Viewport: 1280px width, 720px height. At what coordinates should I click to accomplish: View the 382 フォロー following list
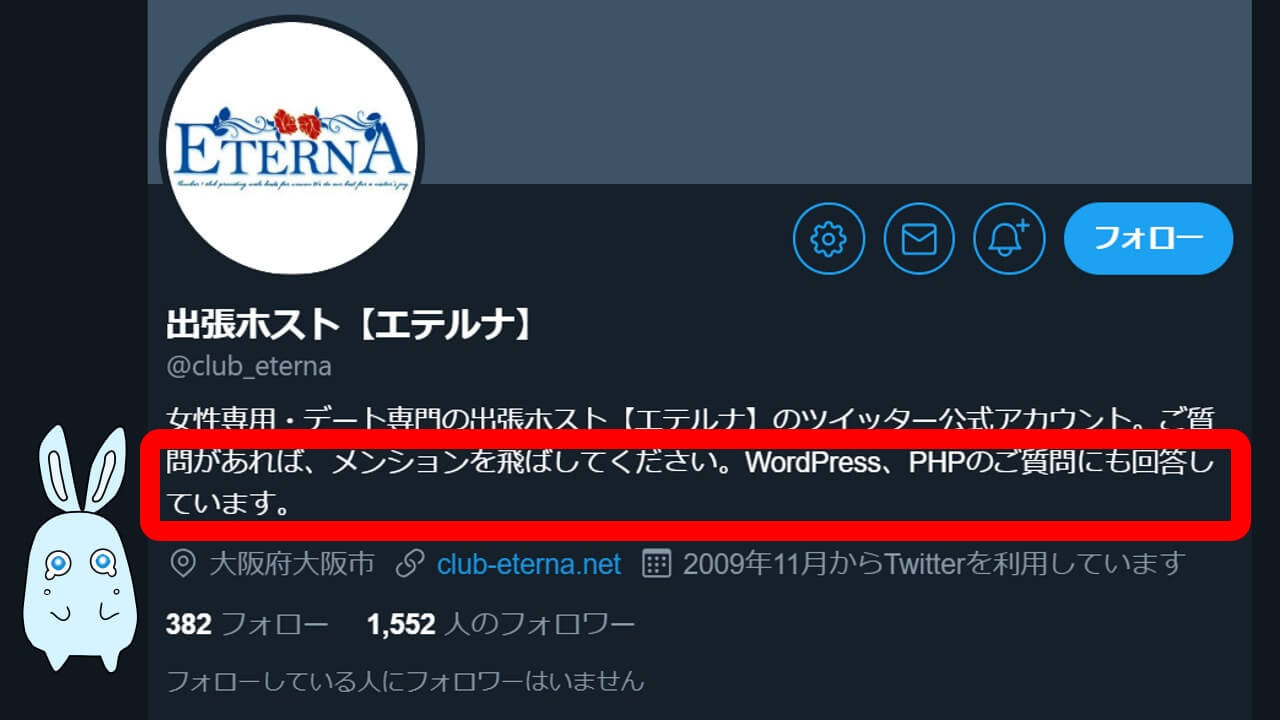pos(247,625)
